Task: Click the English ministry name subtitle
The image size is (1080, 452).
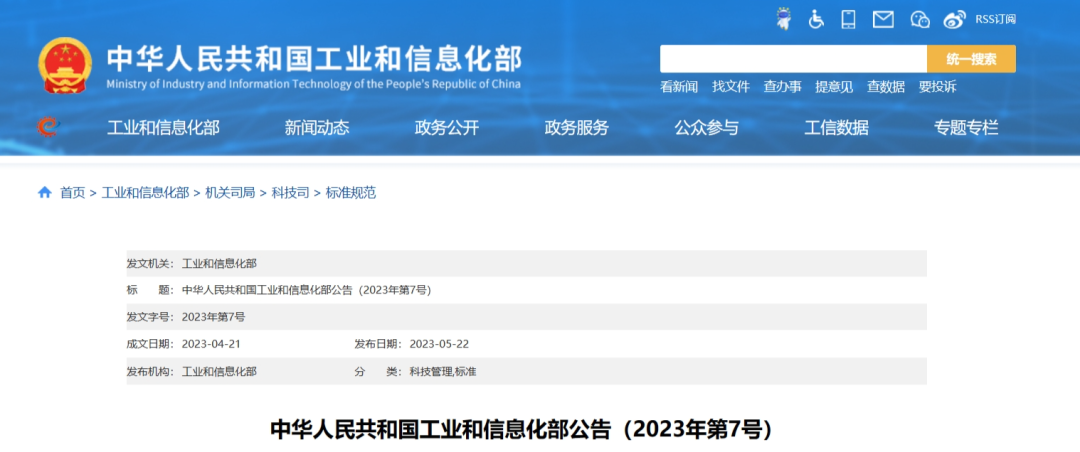Action: pyautogui.click(x=314, y=84)
